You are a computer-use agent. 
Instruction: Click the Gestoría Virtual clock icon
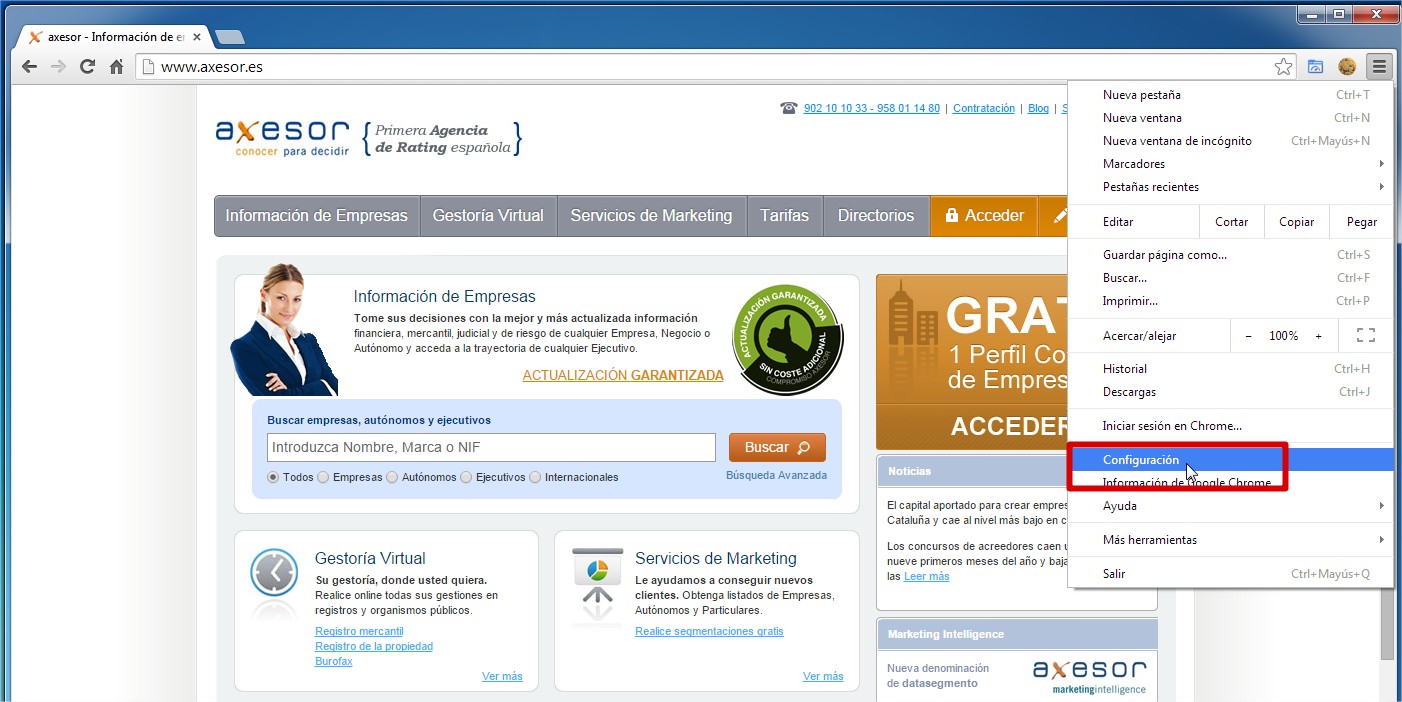pyautogui.click(x=274, y=573)
